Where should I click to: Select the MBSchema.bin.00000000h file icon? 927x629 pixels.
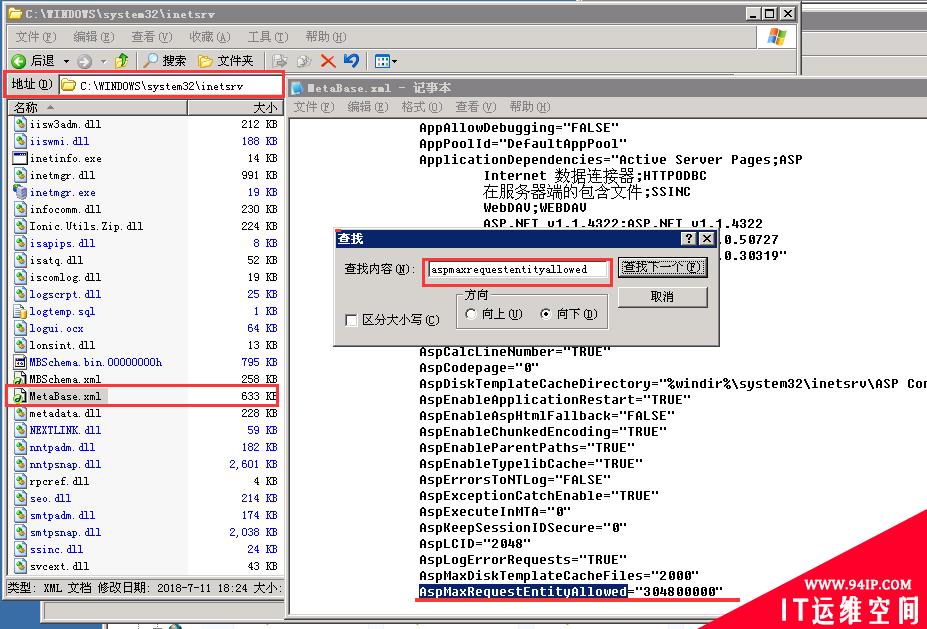tap(21, 362)
